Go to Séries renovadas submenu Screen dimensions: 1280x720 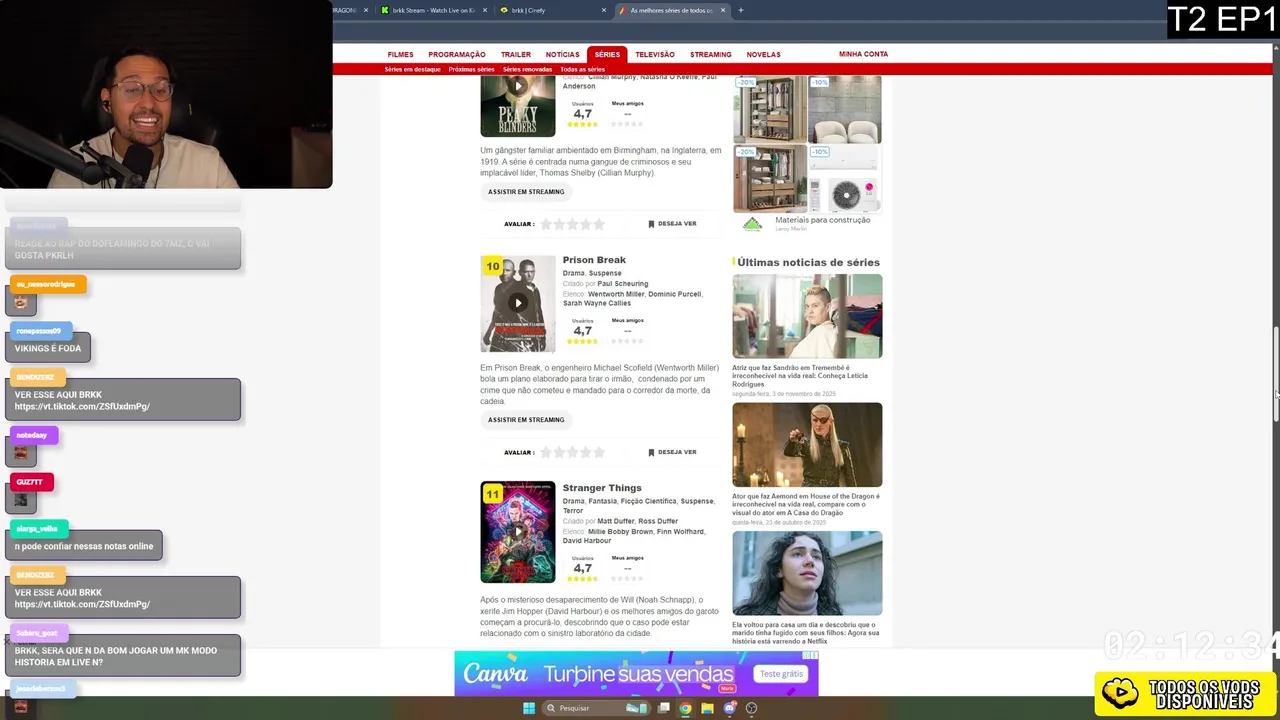pyautogui.click(x=527, y=69)
